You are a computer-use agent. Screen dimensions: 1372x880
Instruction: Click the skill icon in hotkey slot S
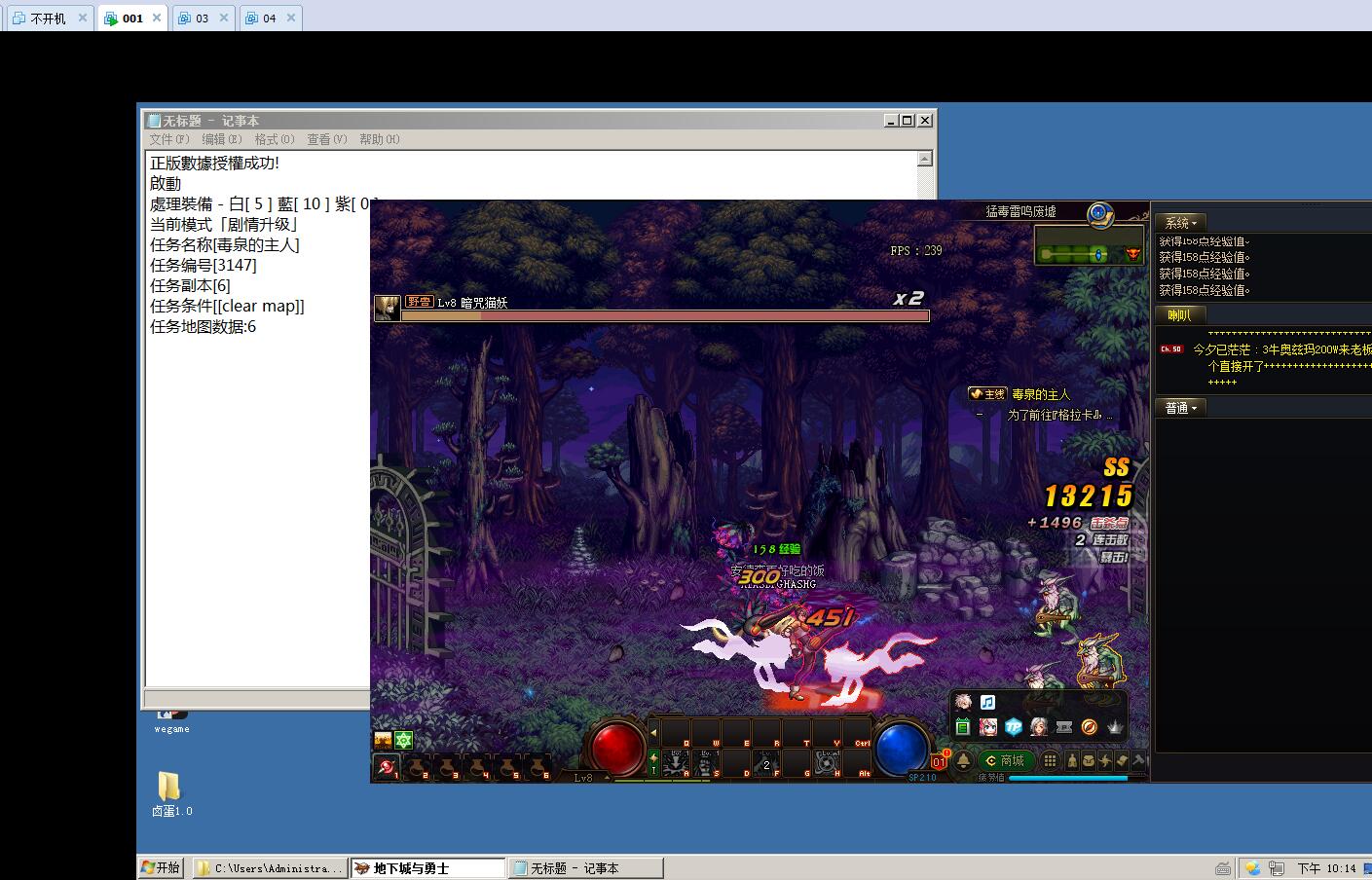(706, 762)
